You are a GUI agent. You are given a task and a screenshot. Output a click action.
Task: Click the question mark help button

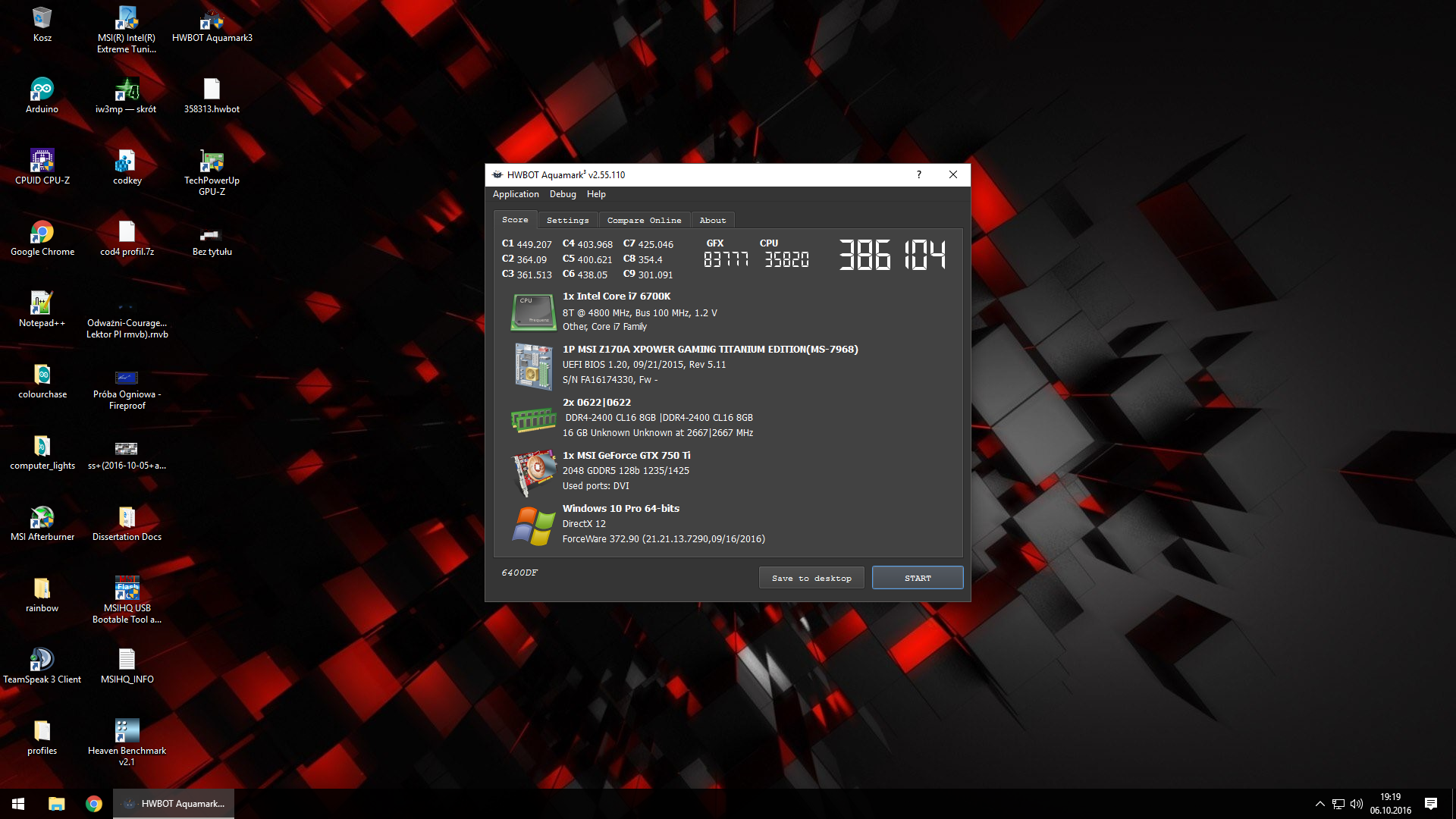click(919, 174)
